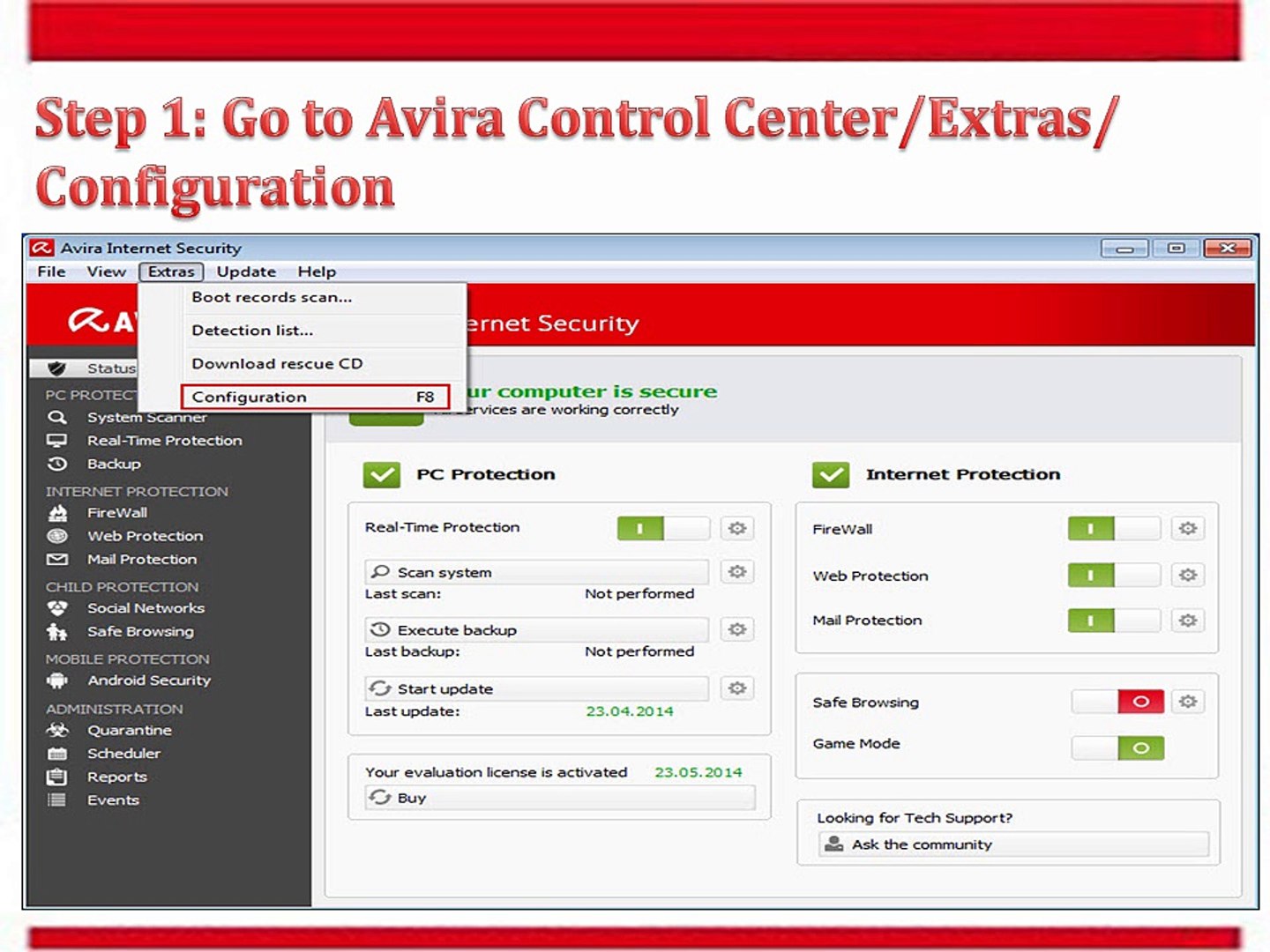
Task: Toggle Real-Time Protection switch
Action: [663, 528]
